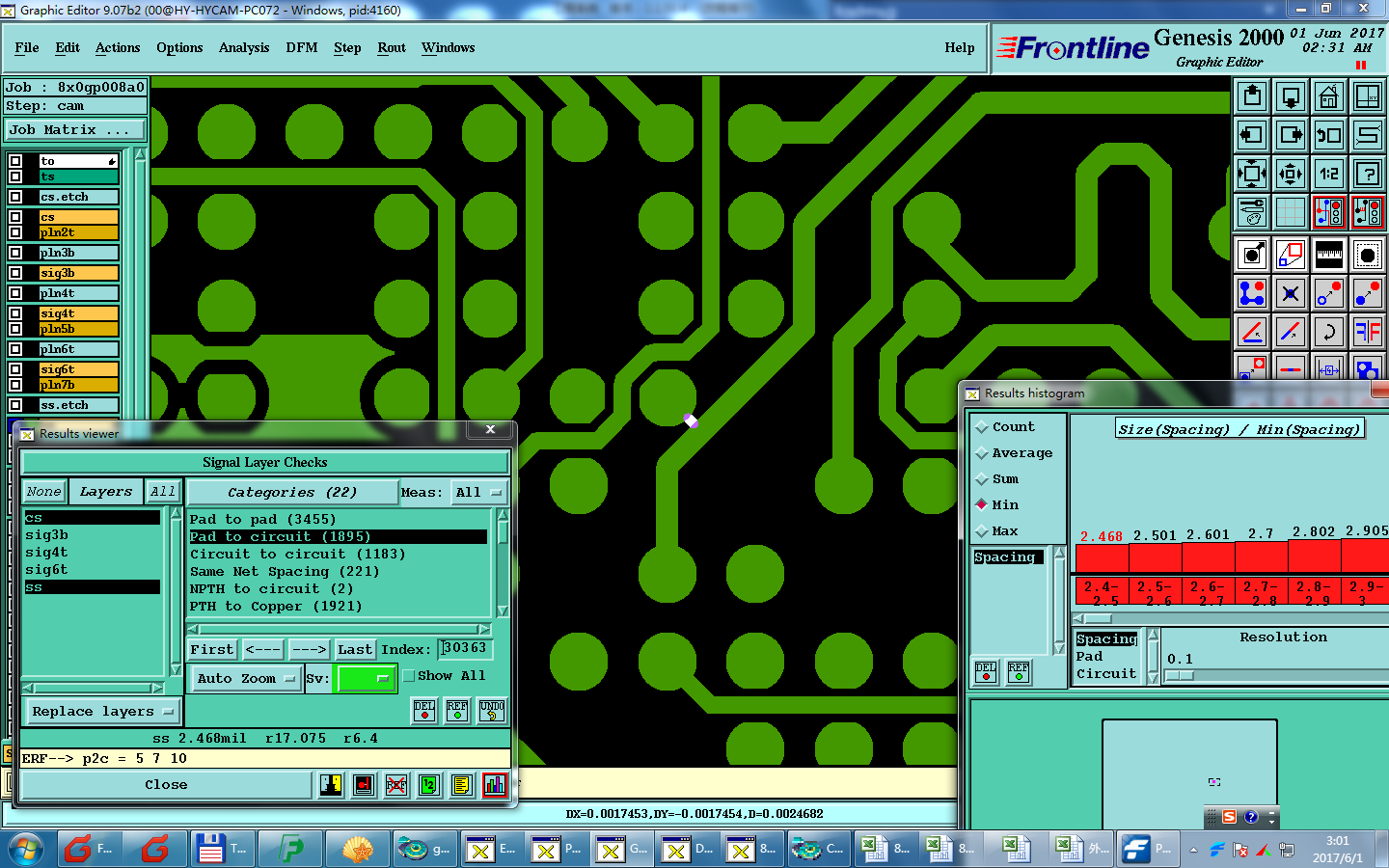Click left arrow of histogram scrollbar
Viewport: 1389px width, 868px height.
[x=1079, y=619]
